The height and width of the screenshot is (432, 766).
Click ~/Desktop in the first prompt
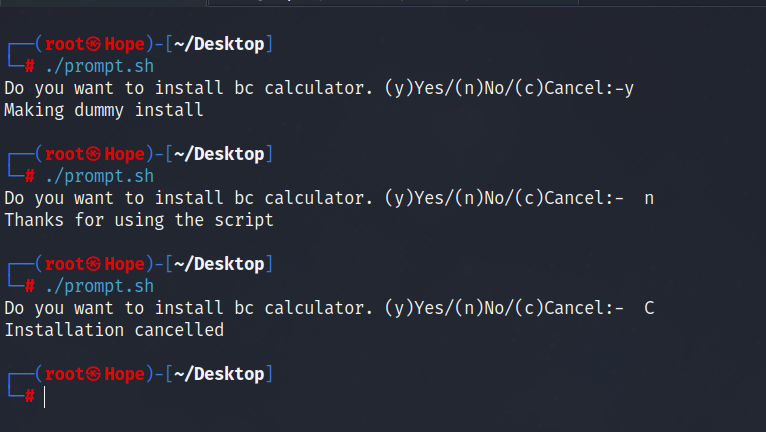(x=219, y=45)
